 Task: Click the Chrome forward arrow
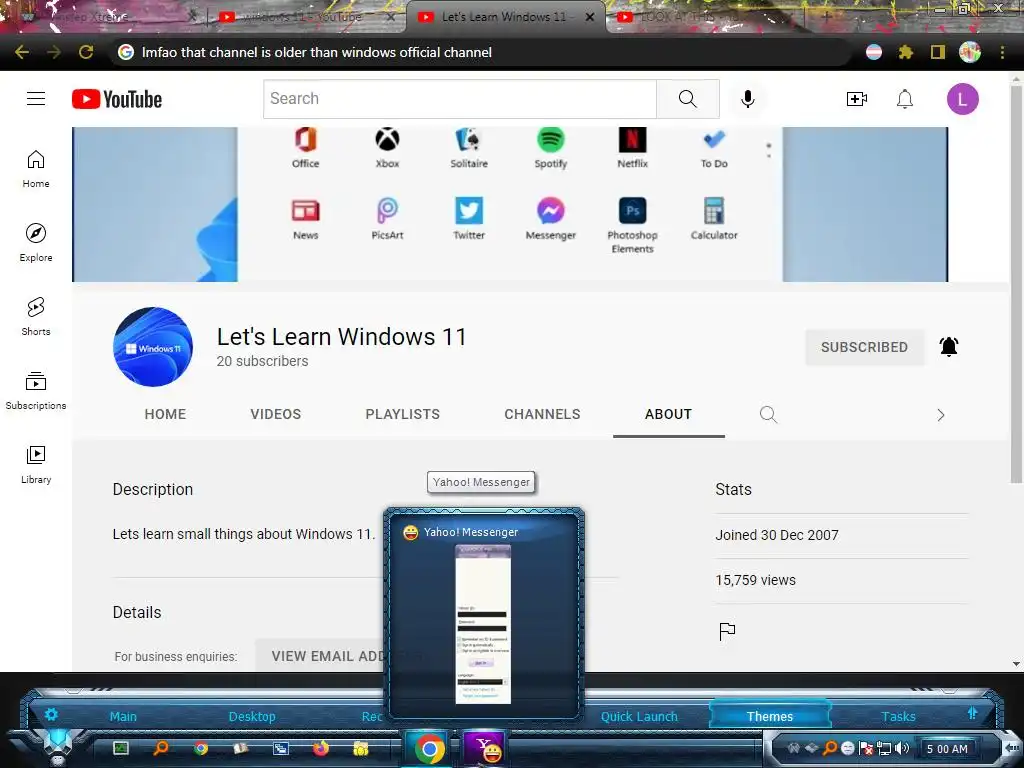click(x=54, y=52)
